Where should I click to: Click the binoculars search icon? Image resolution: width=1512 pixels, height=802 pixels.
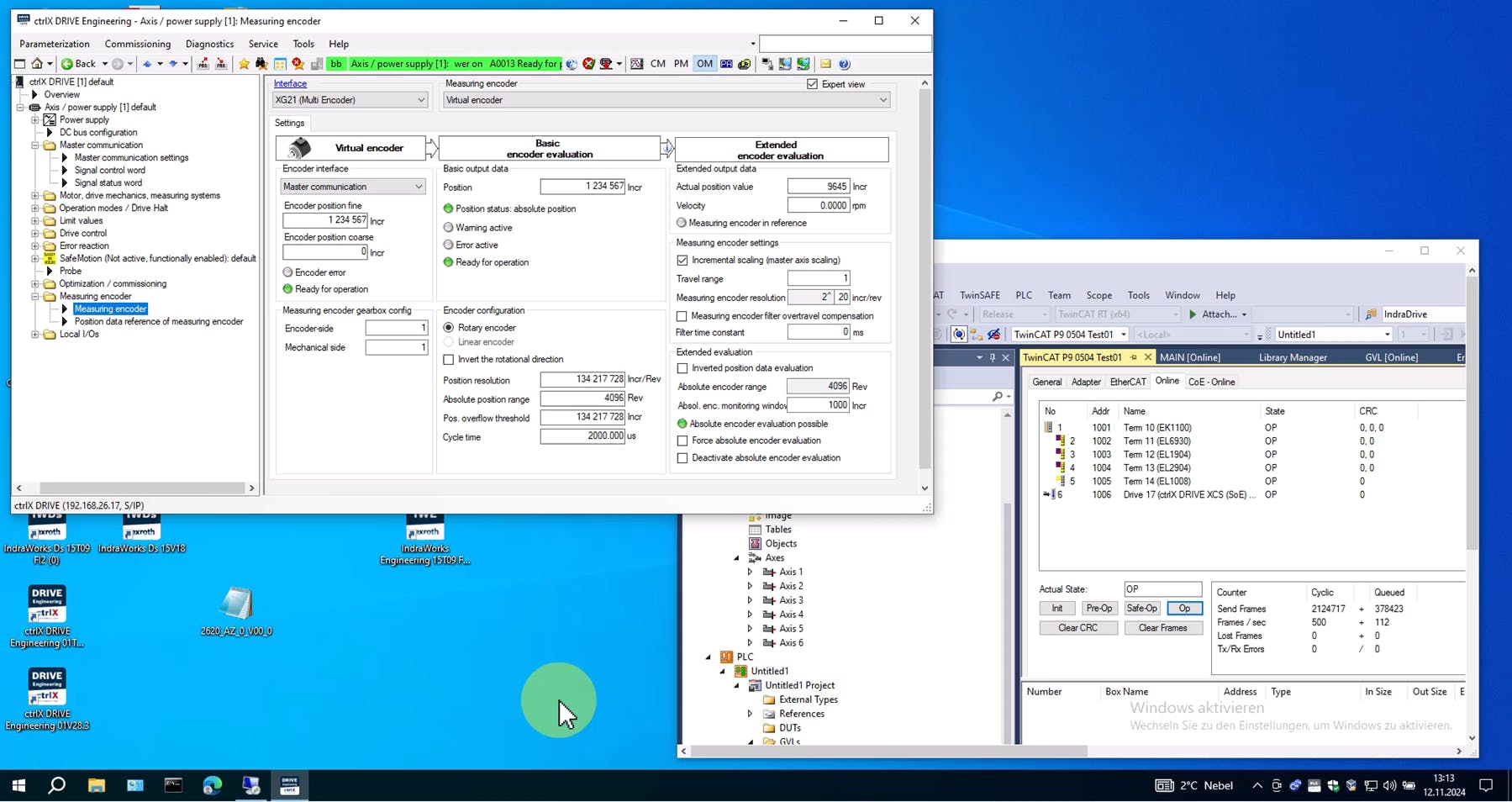(261, 64)
